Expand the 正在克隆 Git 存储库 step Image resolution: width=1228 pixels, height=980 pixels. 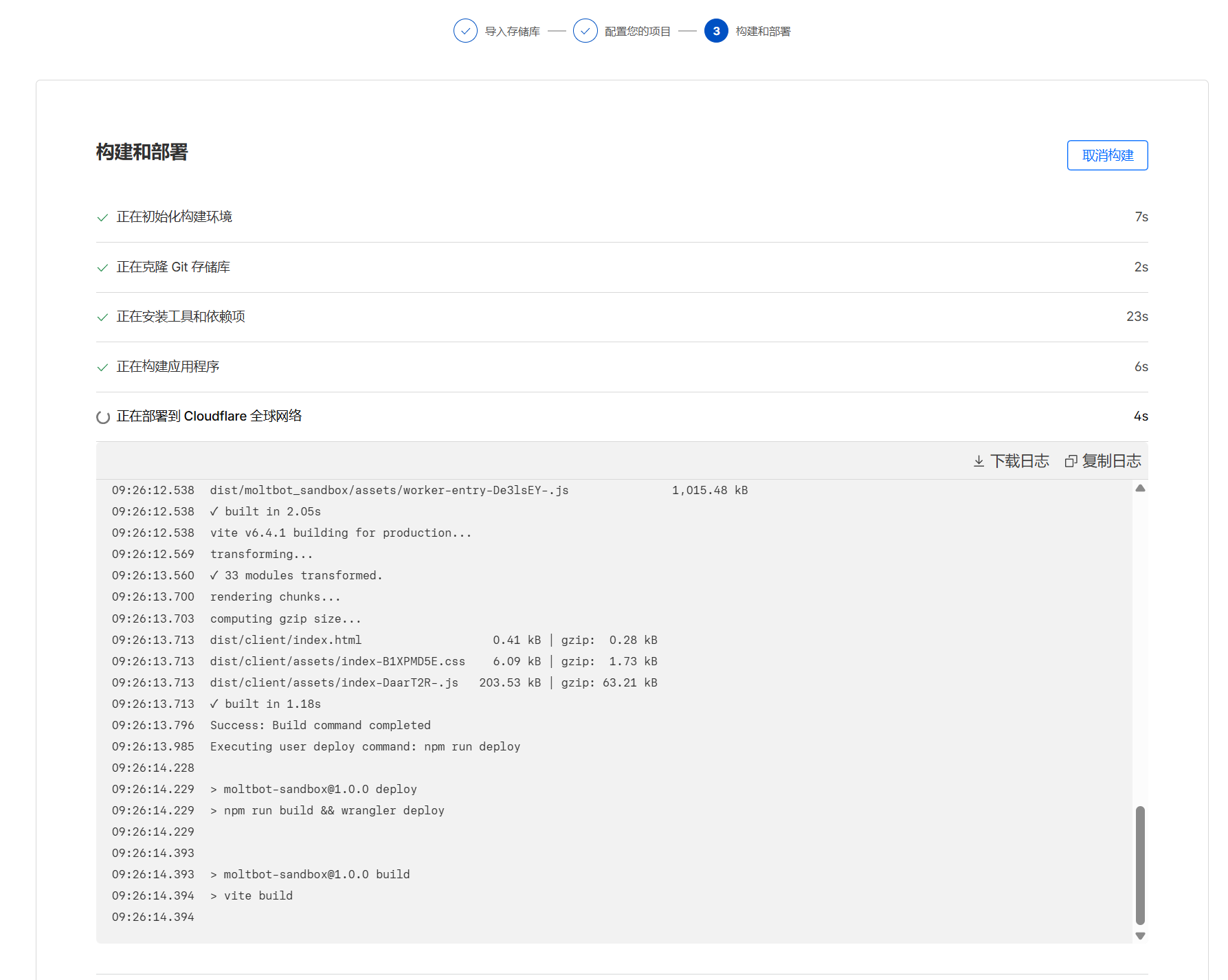(173, 267)
